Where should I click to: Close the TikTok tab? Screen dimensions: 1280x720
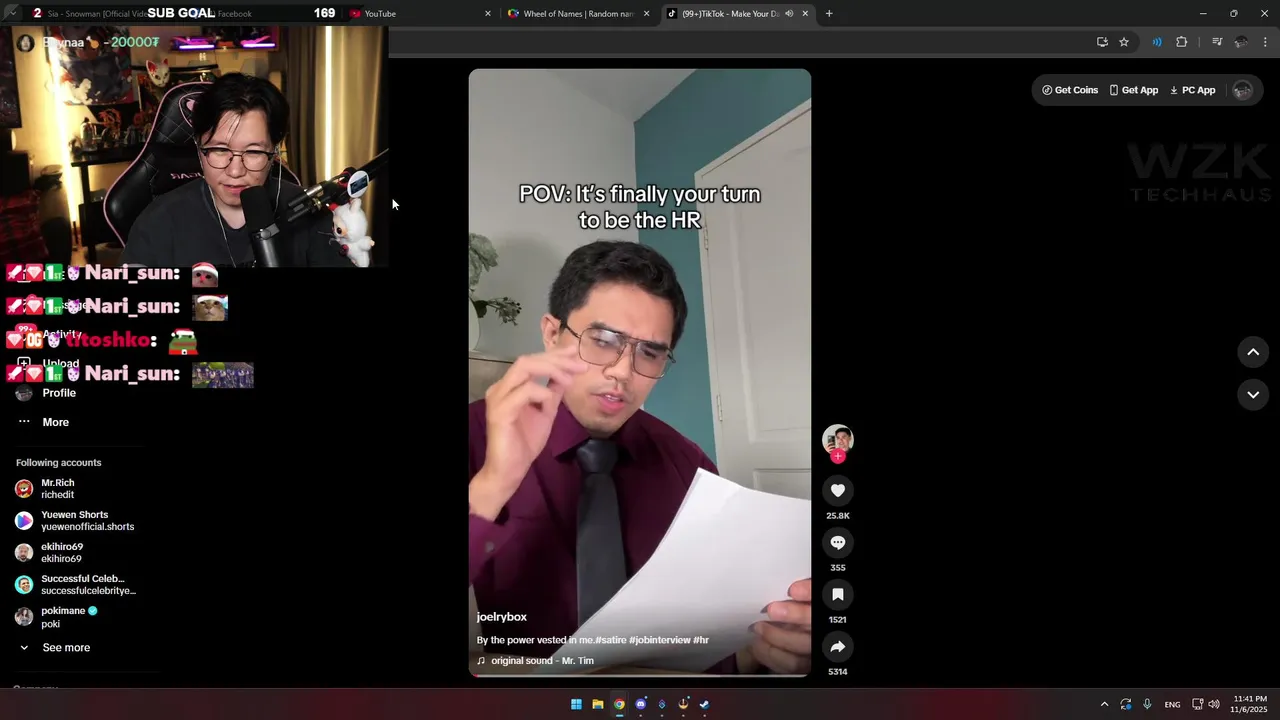click(x=805, y=14)
